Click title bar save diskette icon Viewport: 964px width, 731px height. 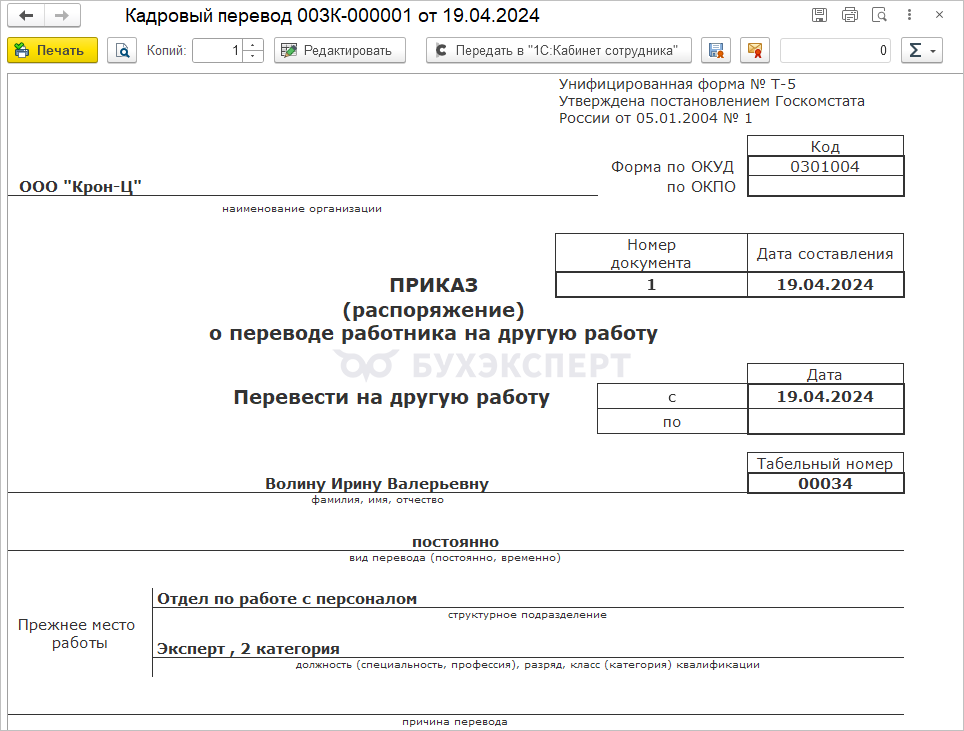click(x=820, y=15)
